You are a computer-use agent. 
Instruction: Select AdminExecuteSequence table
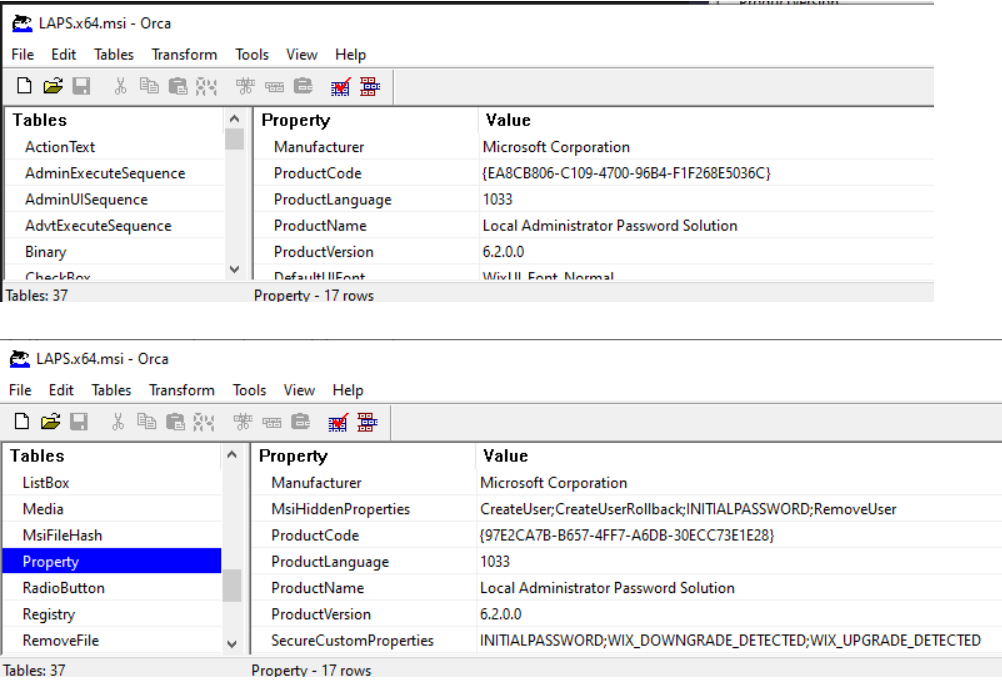(x=105, y=173)
